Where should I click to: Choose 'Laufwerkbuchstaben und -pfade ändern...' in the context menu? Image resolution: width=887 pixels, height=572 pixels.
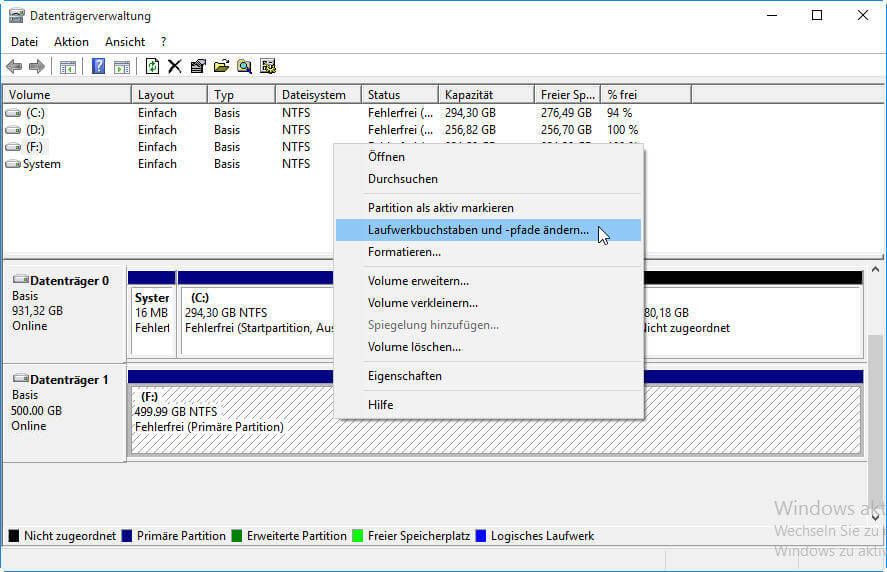(x=478, y=230)
